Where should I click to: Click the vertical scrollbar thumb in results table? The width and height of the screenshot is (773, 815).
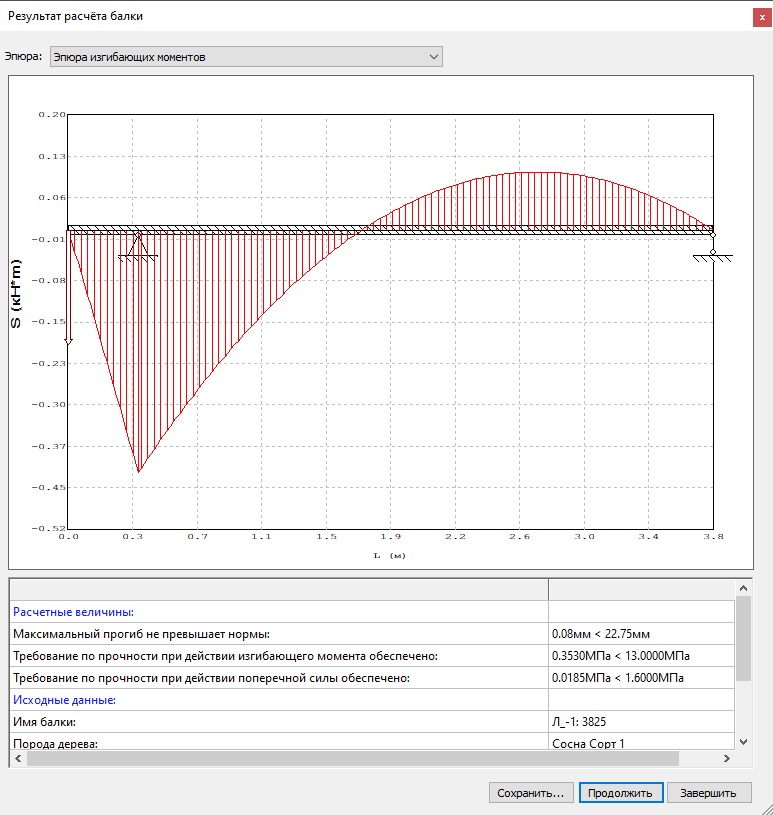(743, 638)
